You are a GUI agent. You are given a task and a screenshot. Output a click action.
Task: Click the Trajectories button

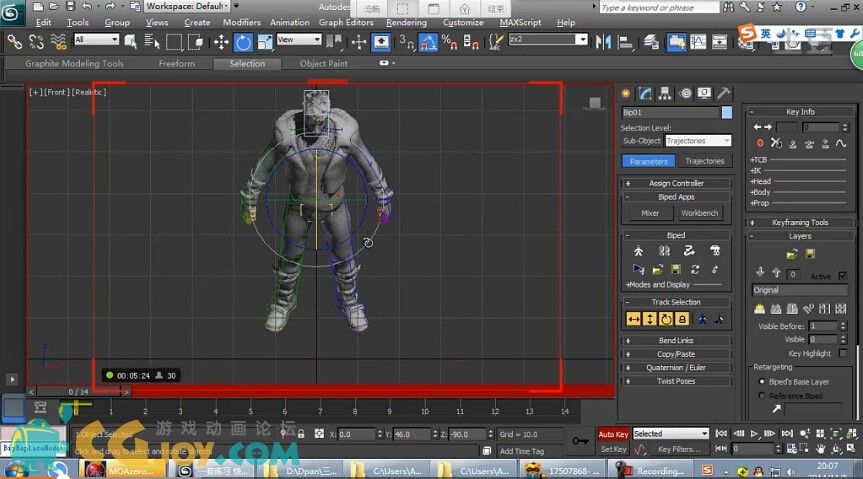[704, 161]
